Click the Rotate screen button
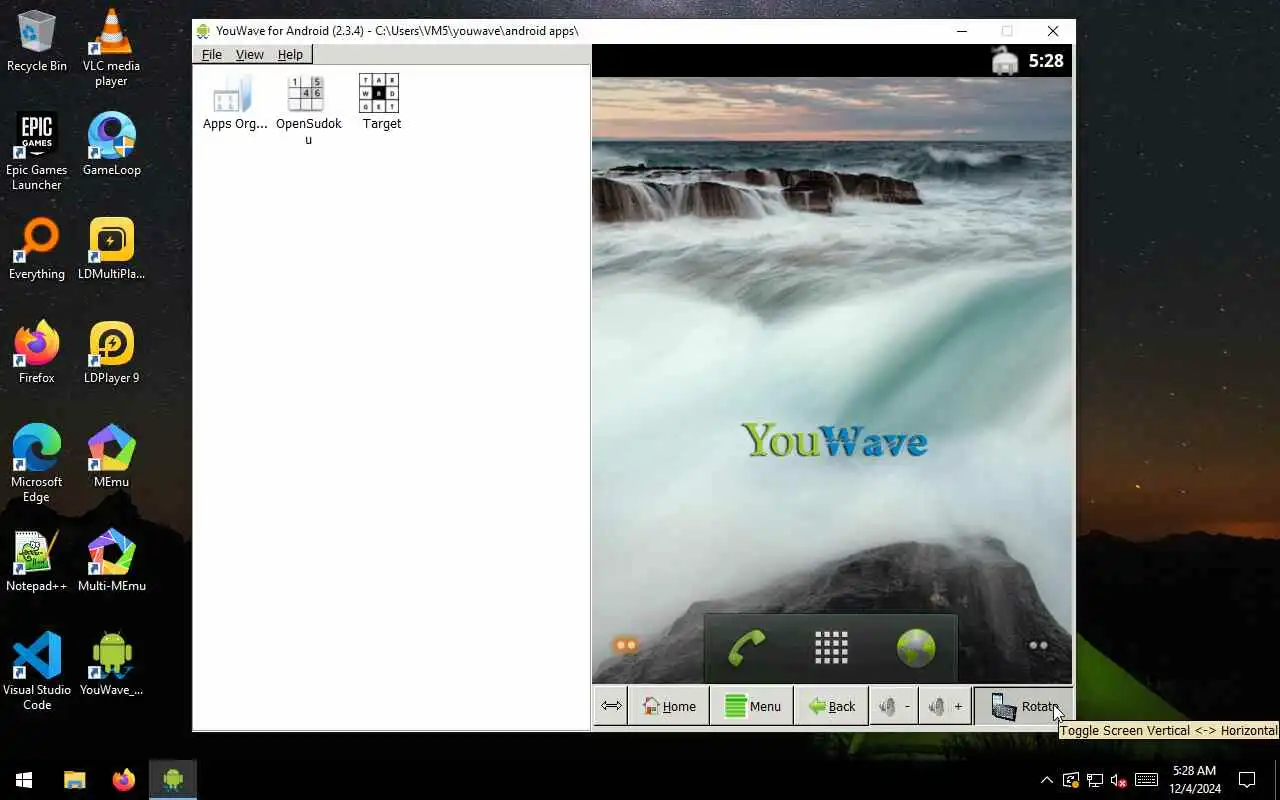This screenshot has width=1280, height=800. click(x=1023, y=706)
